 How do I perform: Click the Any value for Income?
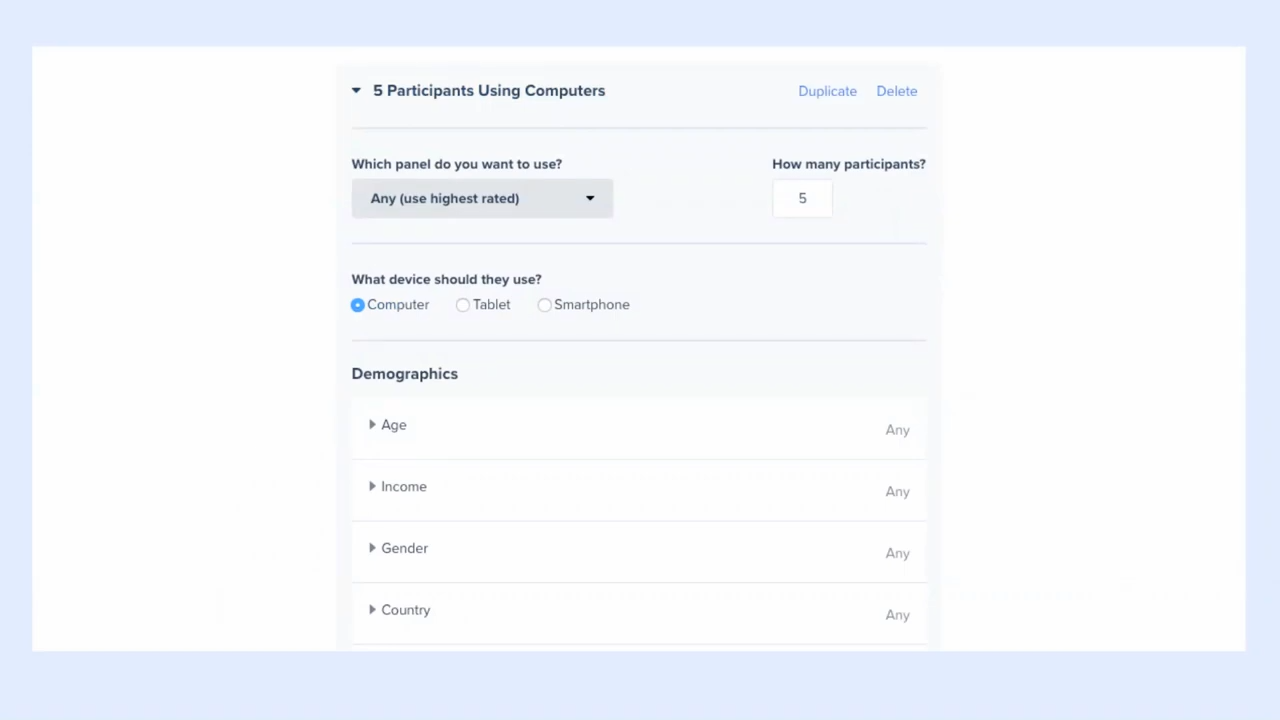tap(897, 492)
